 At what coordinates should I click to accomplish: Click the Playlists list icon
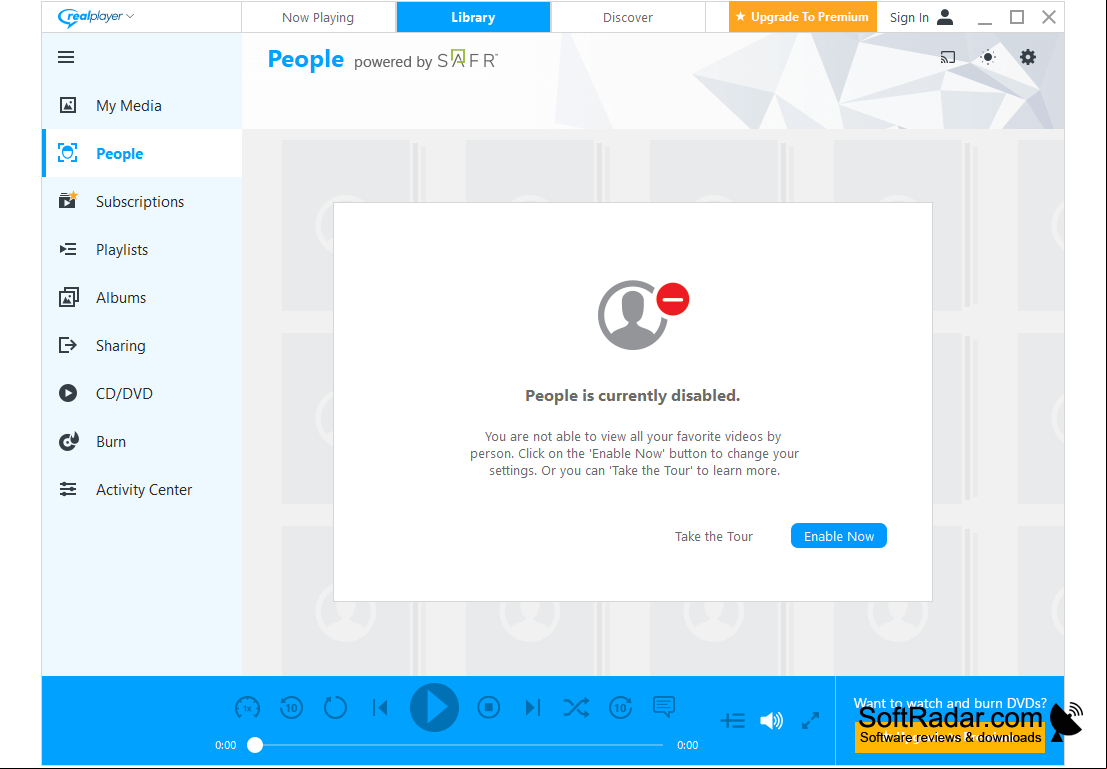click(68, 249)
